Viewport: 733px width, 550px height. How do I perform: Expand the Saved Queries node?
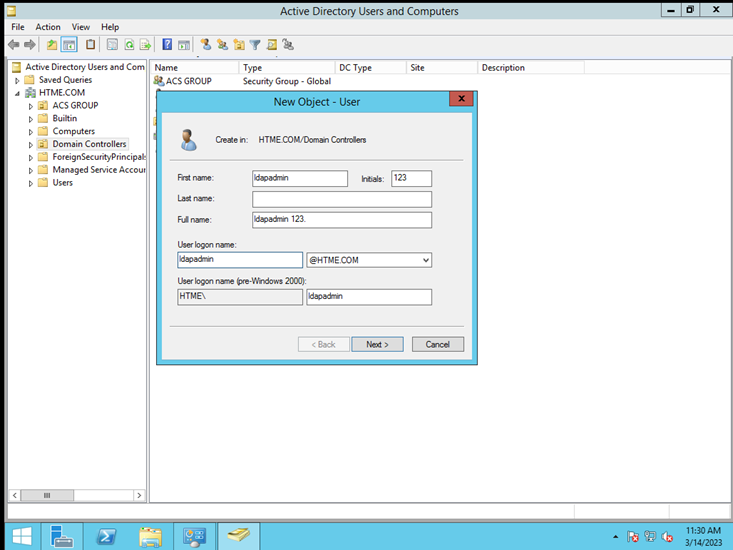(x=18, y=80)
